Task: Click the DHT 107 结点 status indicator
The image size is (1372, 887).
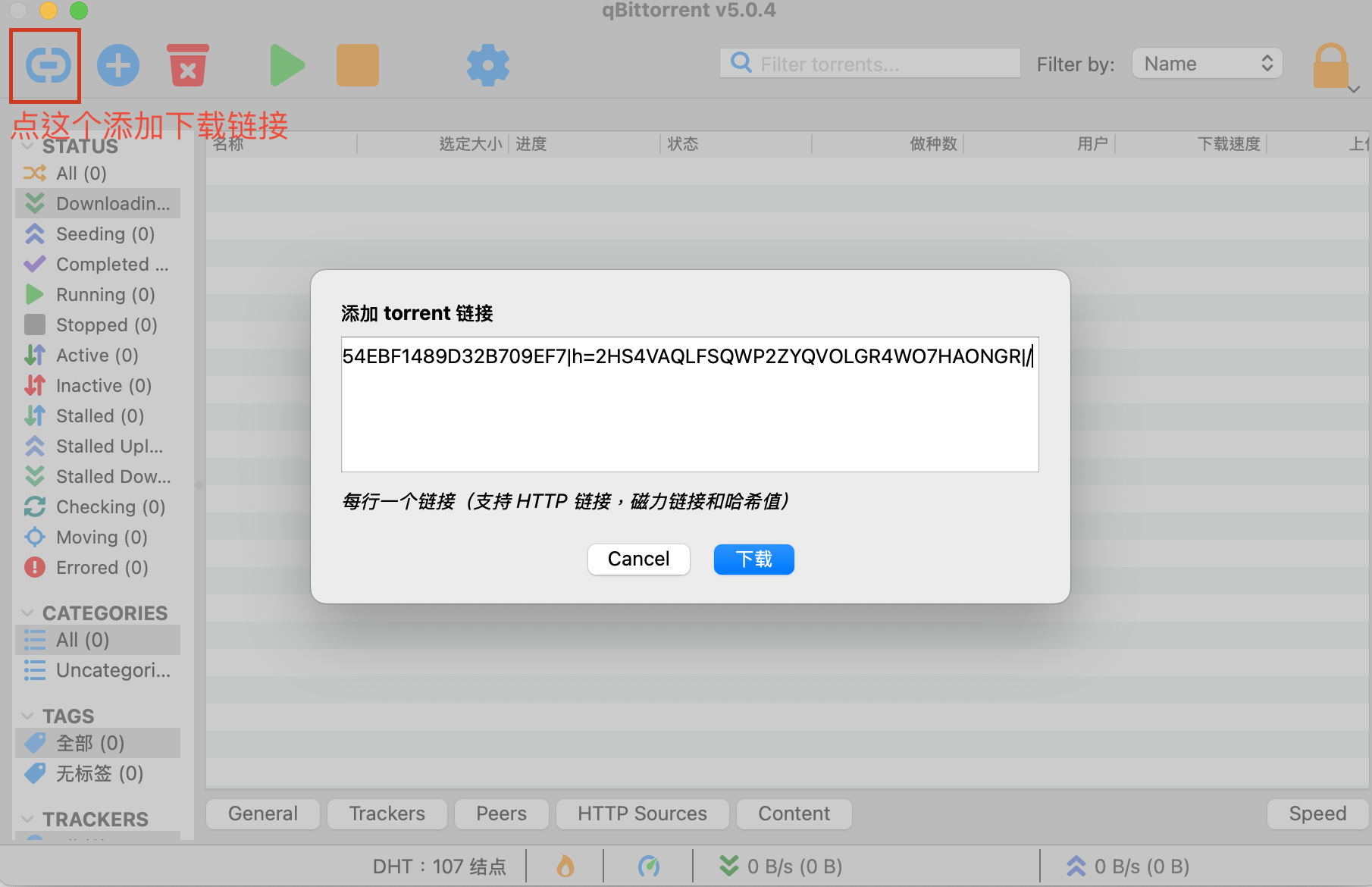Action: pos(439,865)
